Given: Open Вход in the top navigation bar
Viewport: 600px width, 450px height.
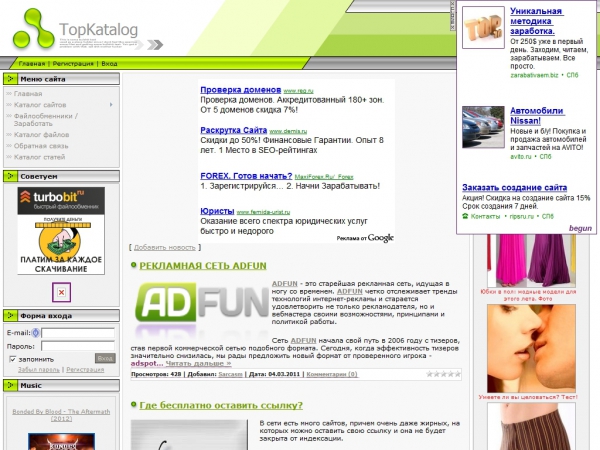Looking at the screenshot, I should pyautogui.click(x=109, y=64).
